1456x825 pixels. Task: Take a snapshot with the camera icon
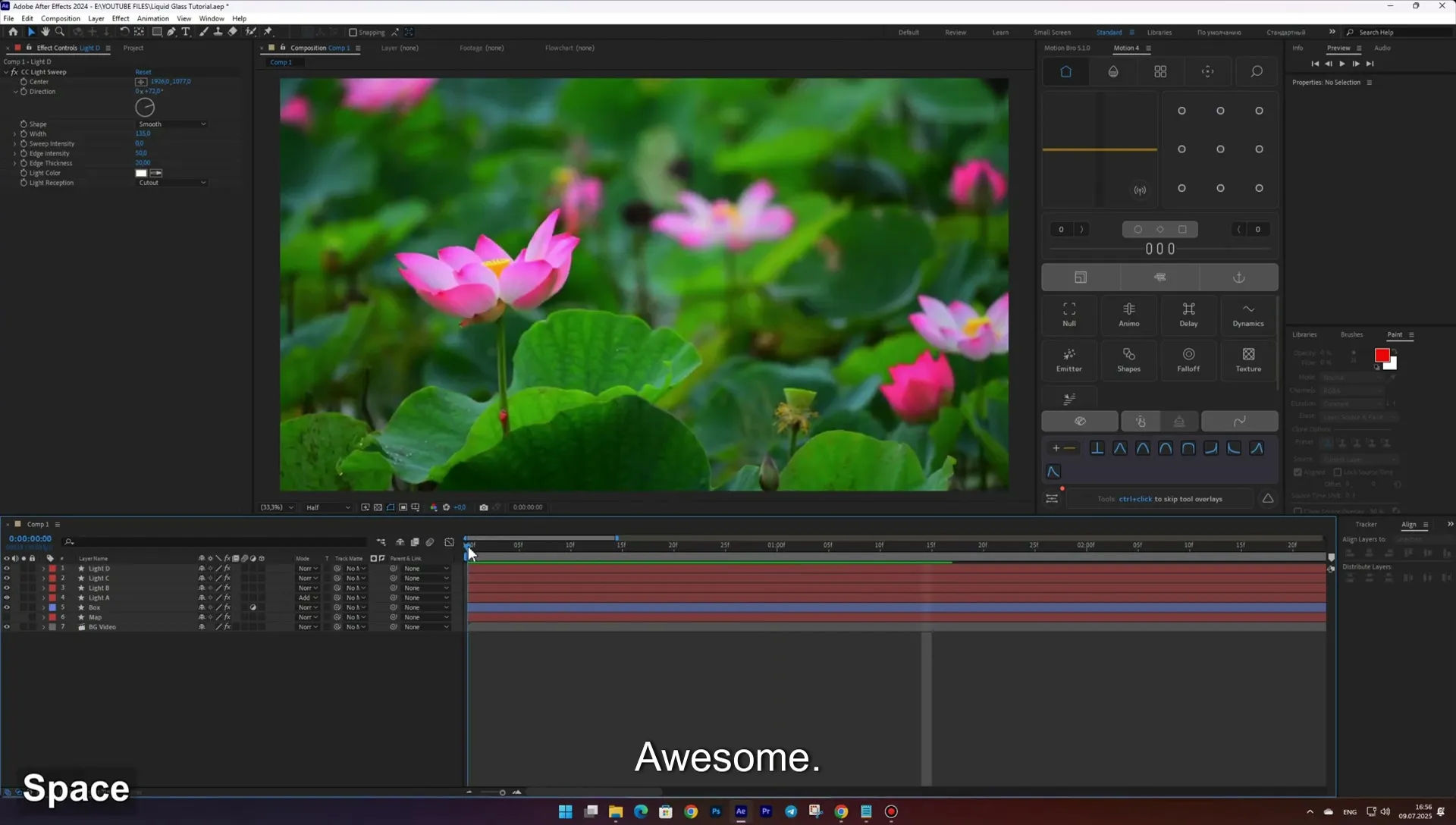click(484, 507)
